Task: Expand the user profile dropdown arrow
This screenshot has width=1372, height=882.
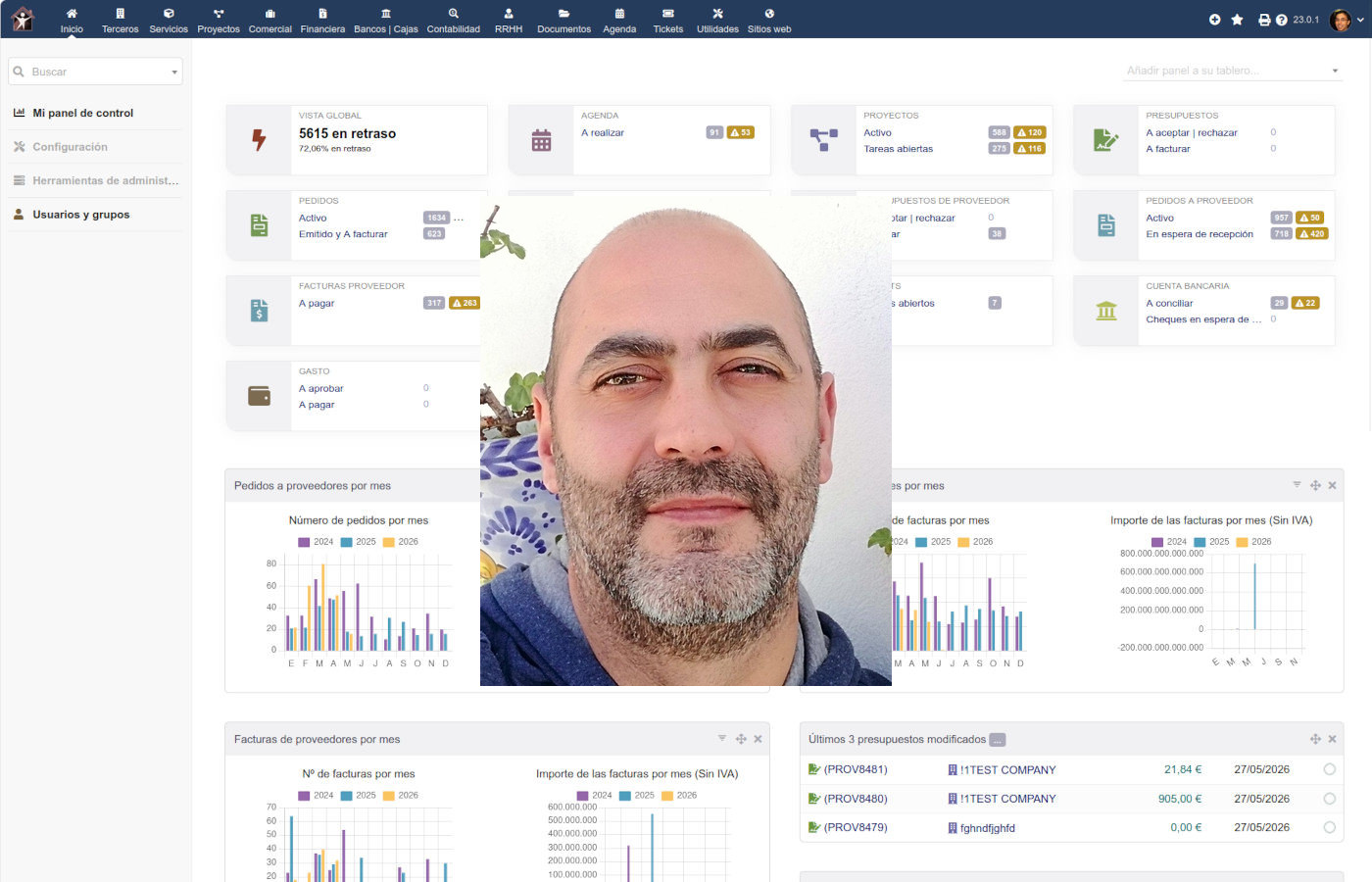Action: tap(1360, 20)
